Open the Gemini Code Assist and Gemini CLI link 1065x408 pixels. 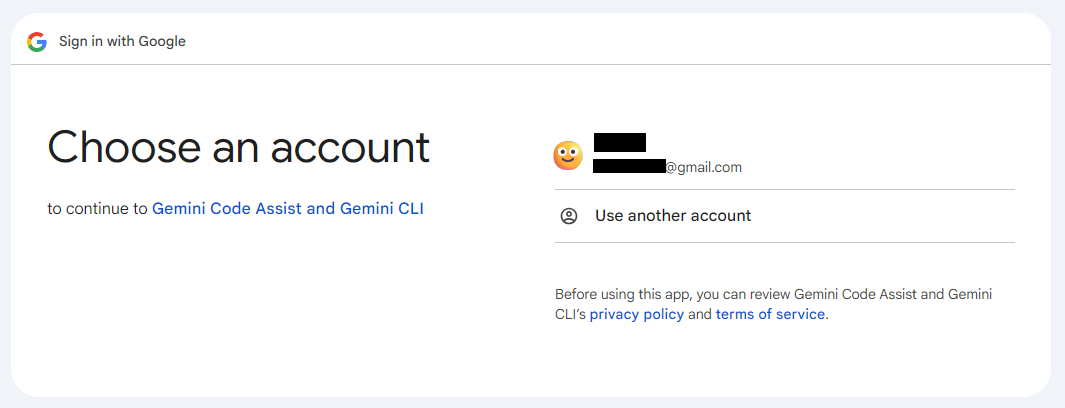288,208
